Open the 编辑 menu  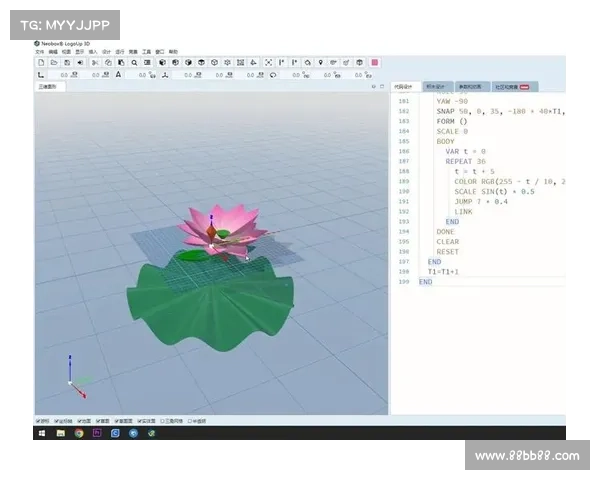point(53,52)
